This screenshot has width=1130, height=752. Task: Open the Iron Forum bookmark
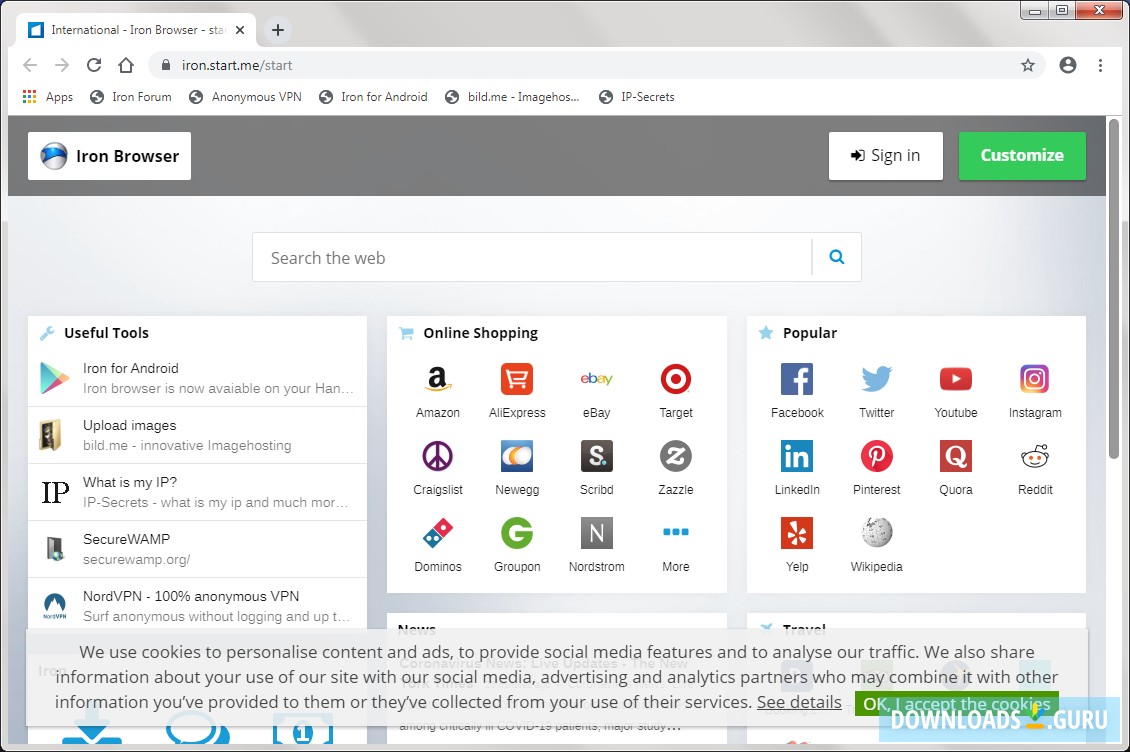(130, 97)
